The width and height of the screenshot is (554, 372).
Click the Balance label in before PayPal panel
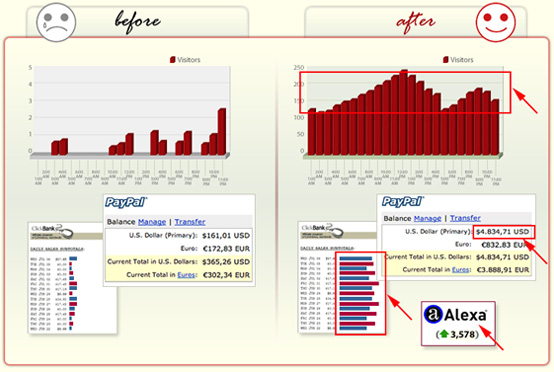(121, 222)
